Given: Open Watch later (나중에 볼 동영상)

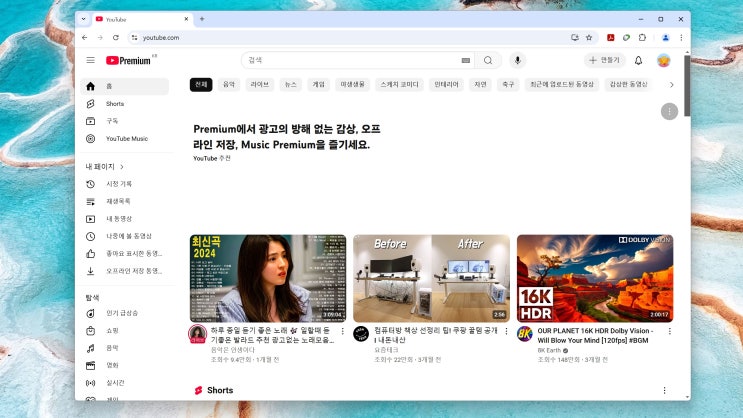Looking at the screenshot, I should coord(124,236).
